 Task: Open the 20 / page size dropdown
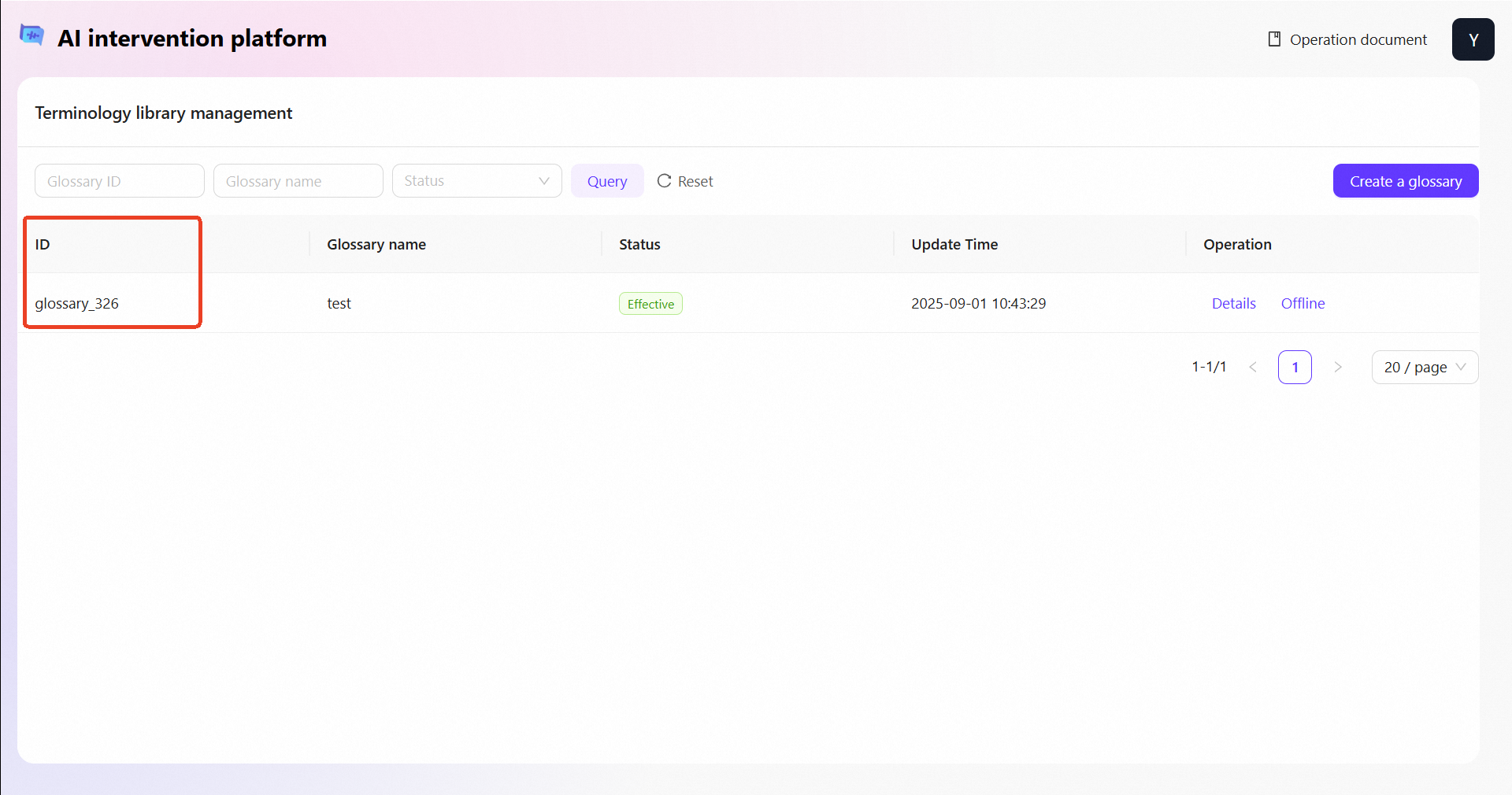(1424, 367)
